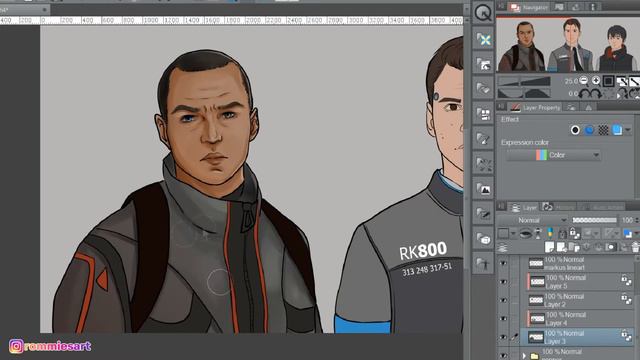Fit canvas to navigator view button
This screenshot has width=640, height=360.
coord(608,81)
